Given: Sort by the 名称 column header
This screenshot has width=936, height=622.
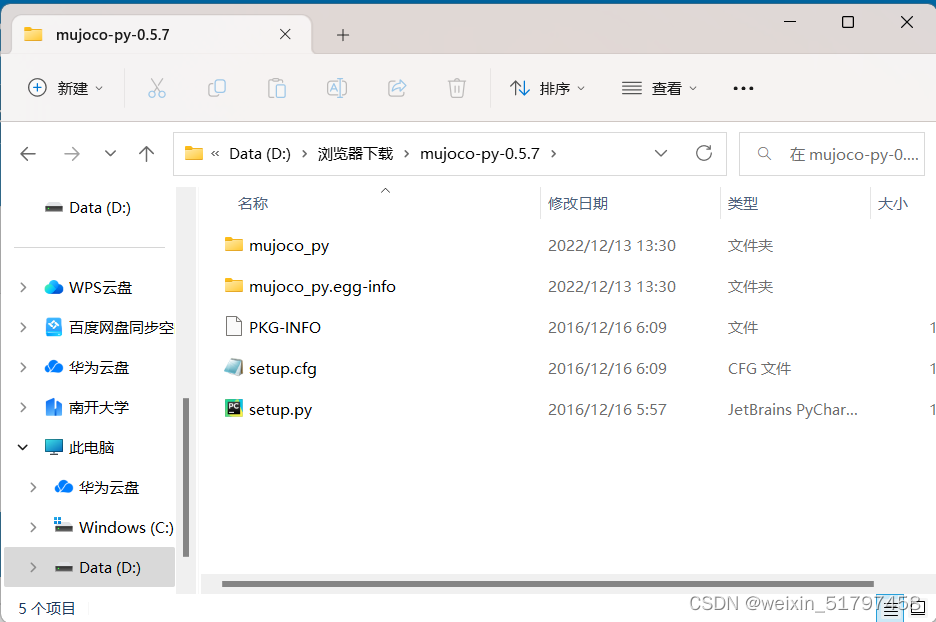Looking at the screenshot, I should [253, 204].
